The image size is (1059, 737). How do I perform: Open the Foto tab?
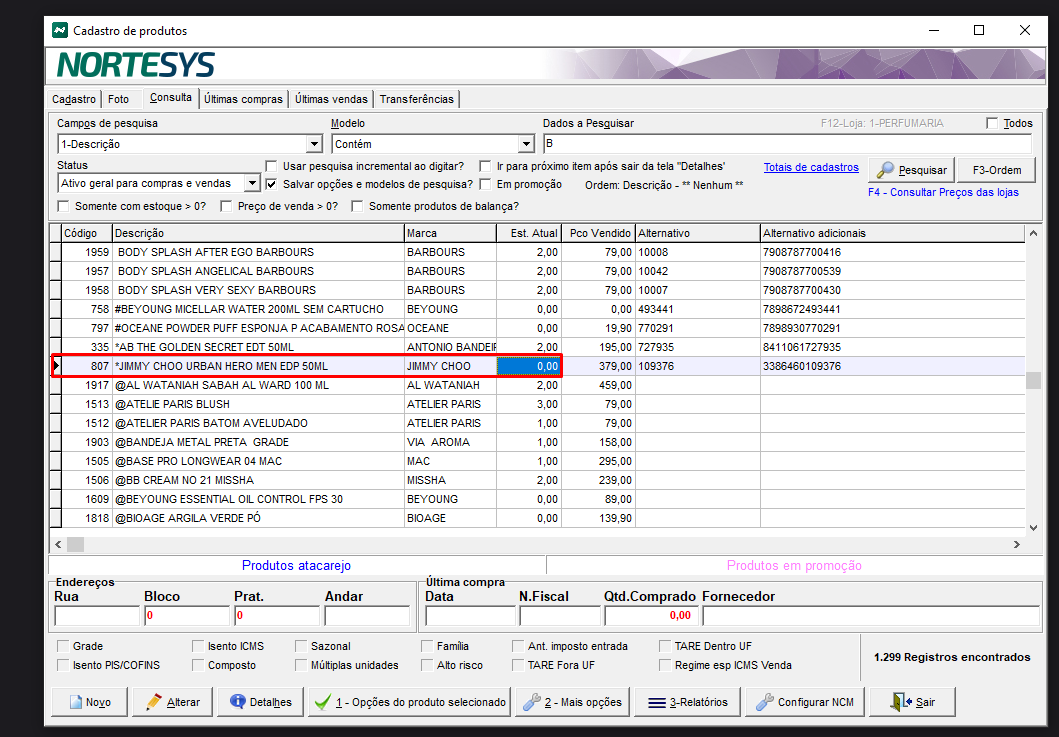[x=118, y=99]
